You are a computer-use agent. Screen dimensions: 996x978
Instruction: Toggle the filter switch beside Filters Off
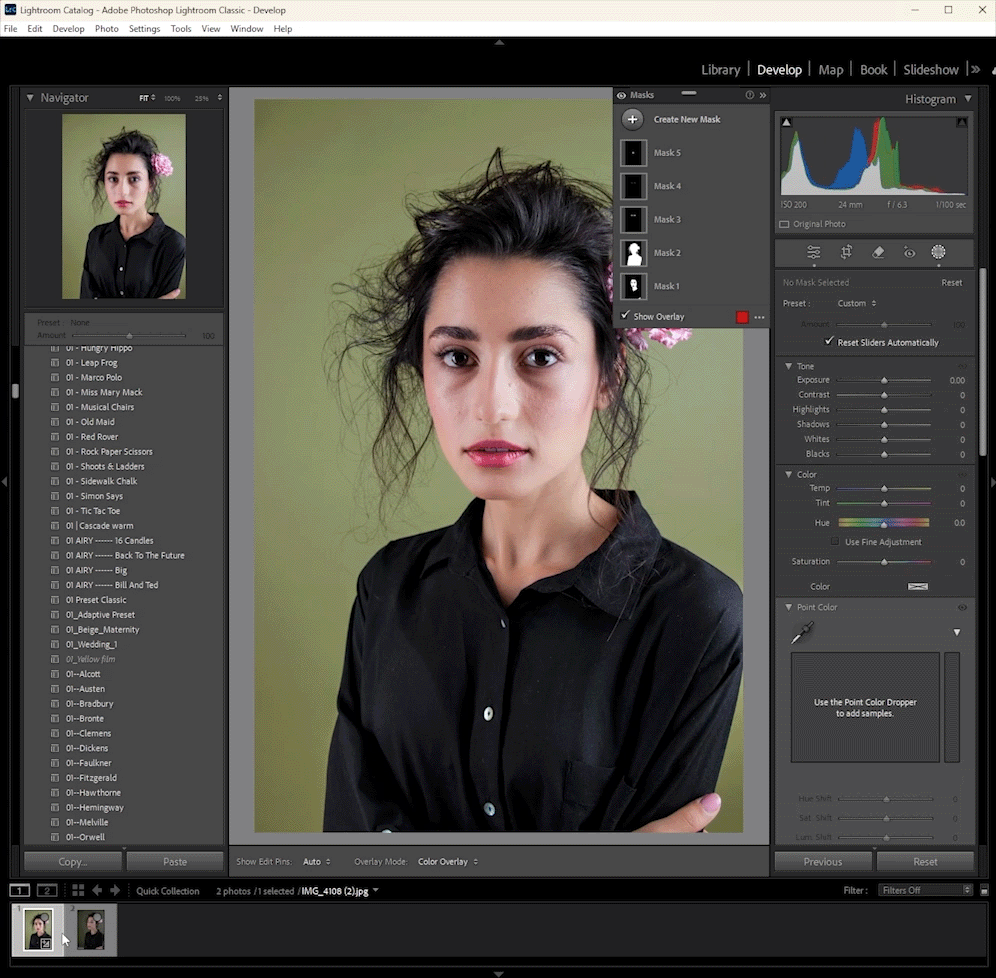[984, 890]
